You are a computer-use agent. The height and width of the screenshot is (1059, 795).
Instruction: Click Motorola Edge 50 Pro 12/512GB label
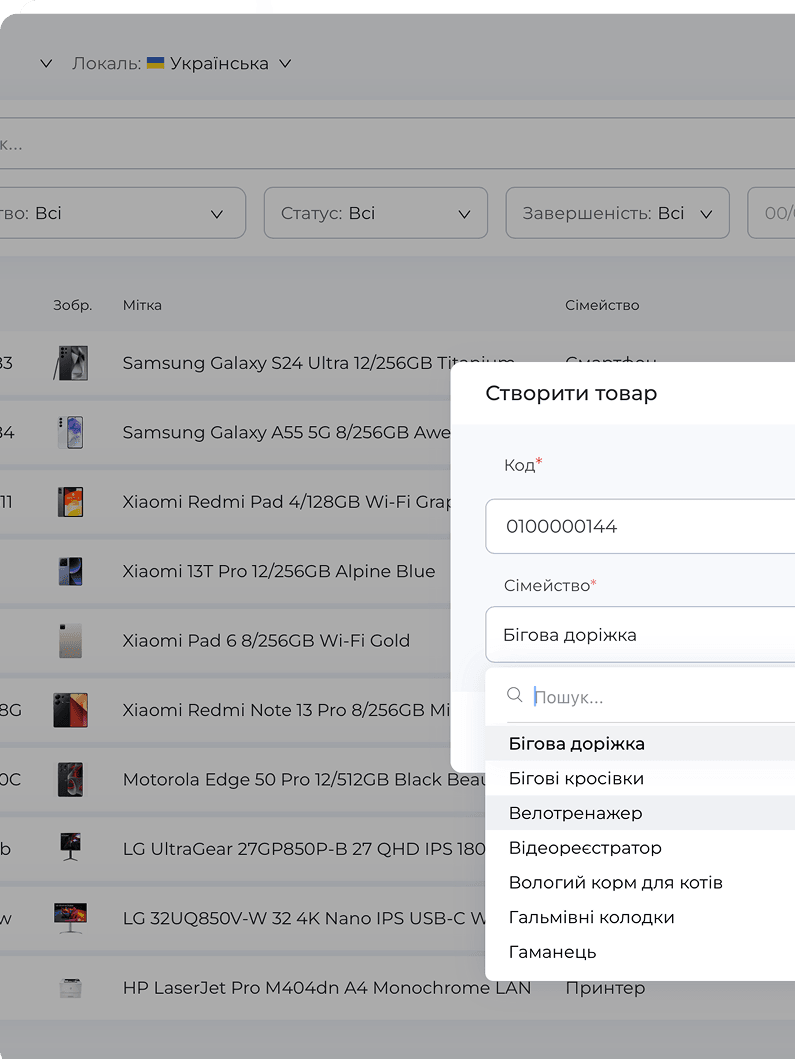[x=304, y=779]
